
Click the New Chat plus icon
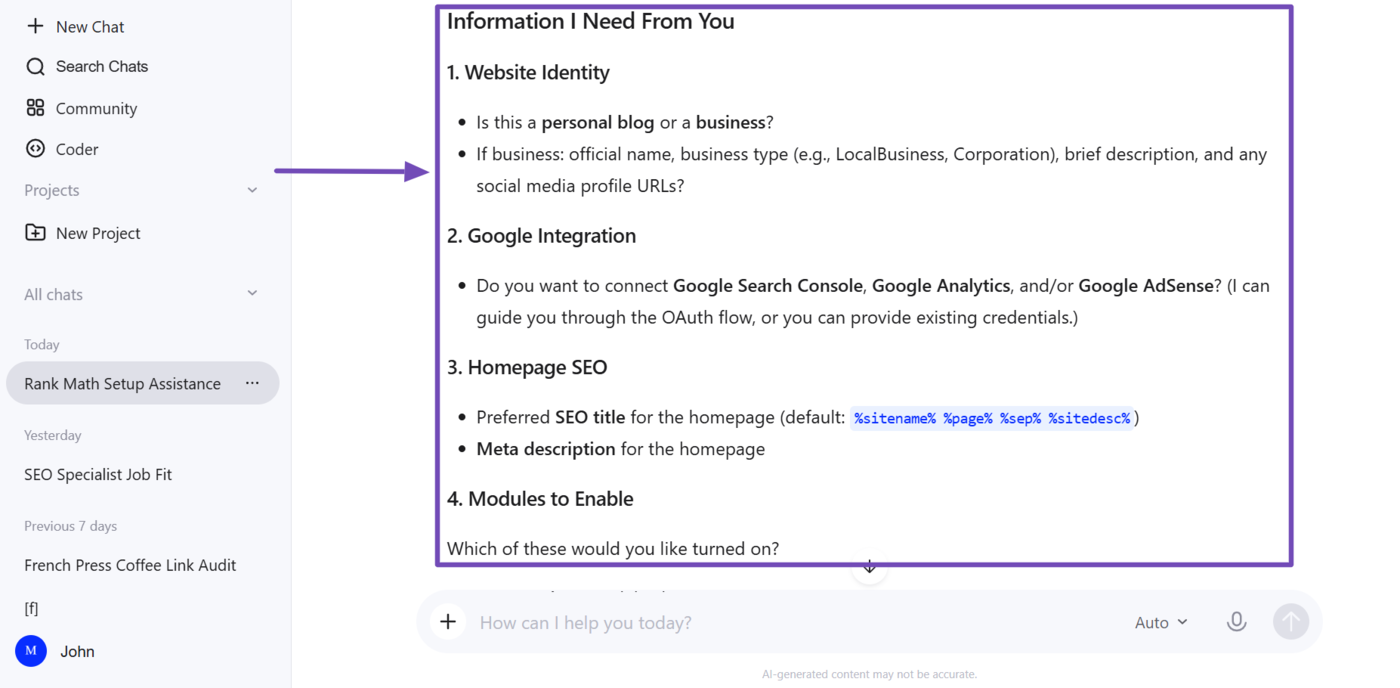tap(35, 26)
